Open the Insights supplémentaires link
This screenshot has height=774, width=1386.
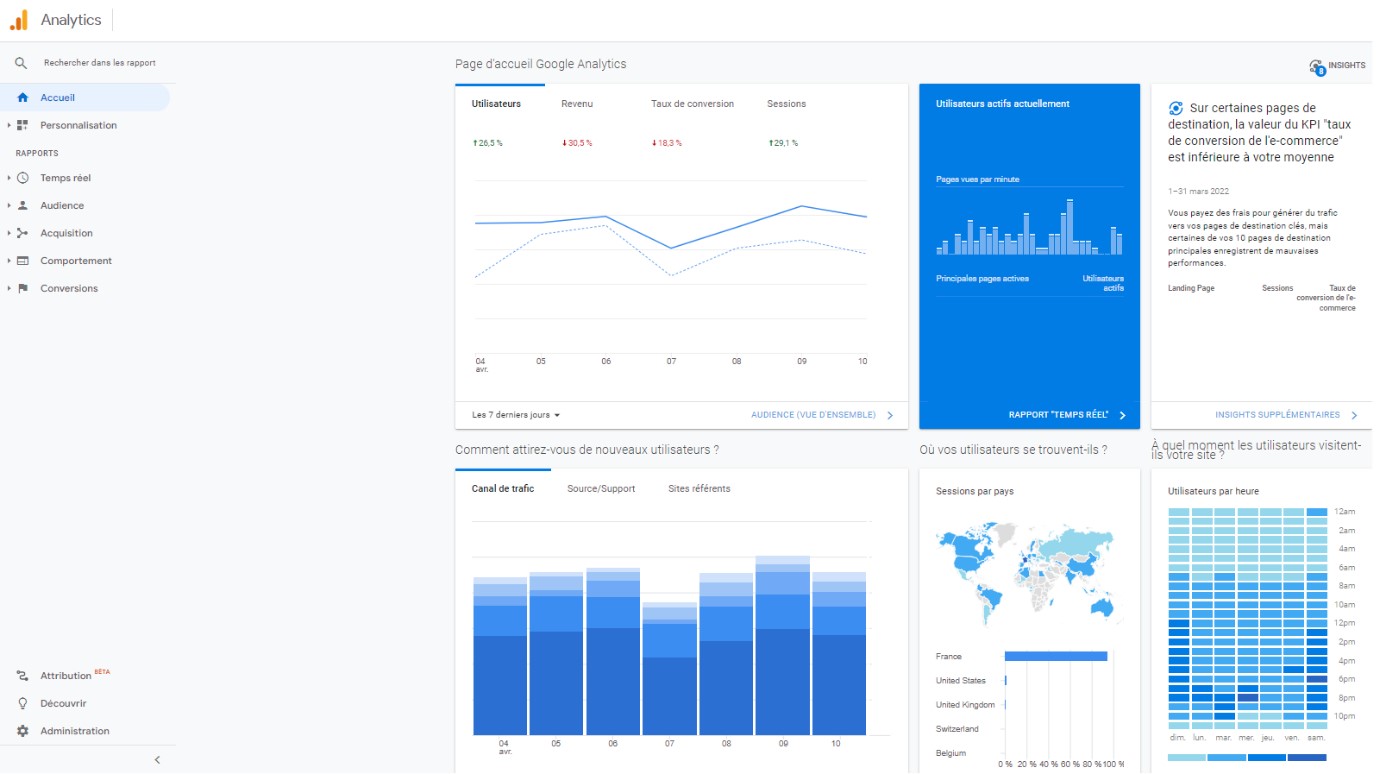pyautogui.click(x=1286, y=415)
